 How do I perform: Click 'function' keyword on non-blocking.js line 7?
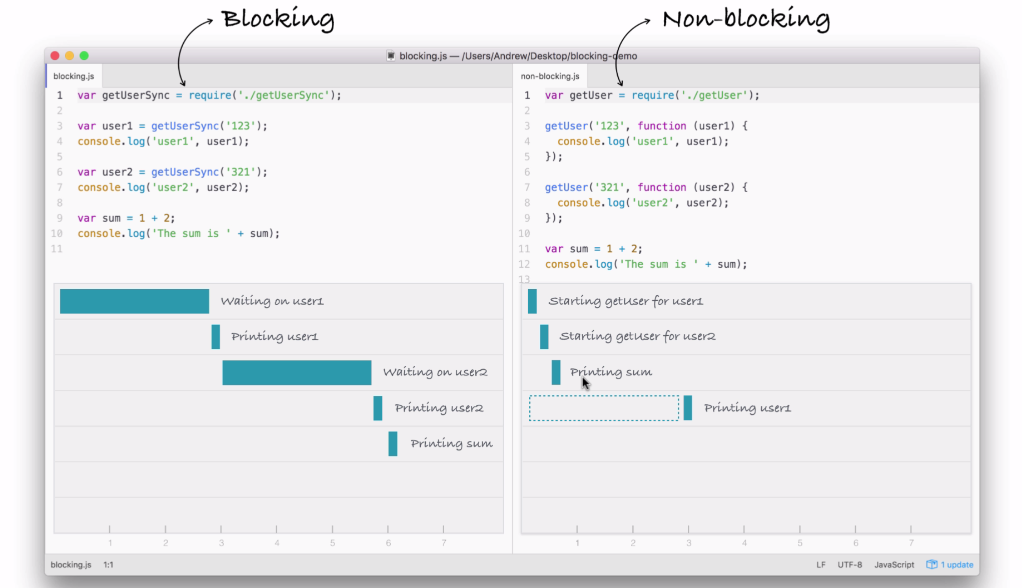662,187
